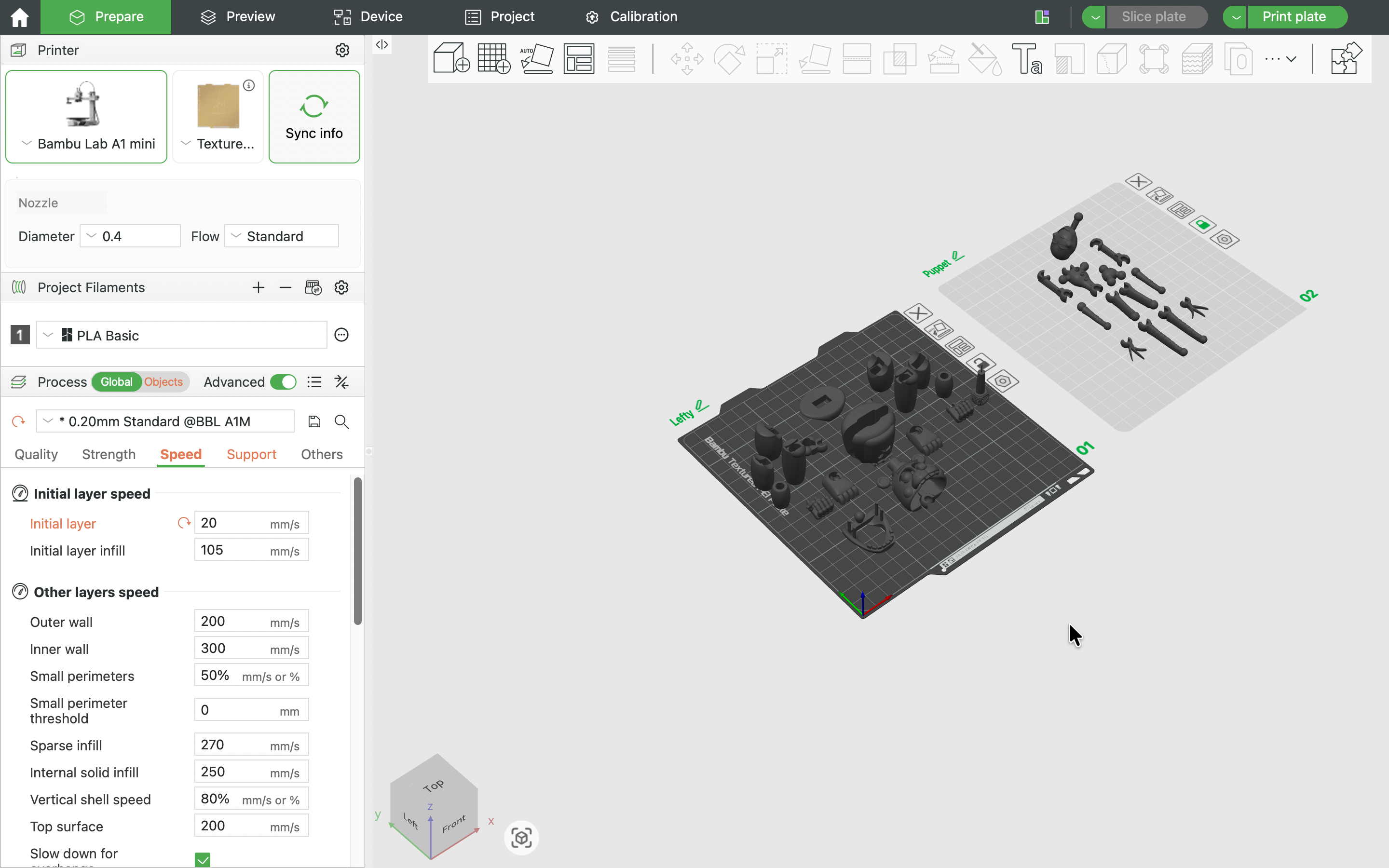Switch process scope to Objects

point(163,382)
